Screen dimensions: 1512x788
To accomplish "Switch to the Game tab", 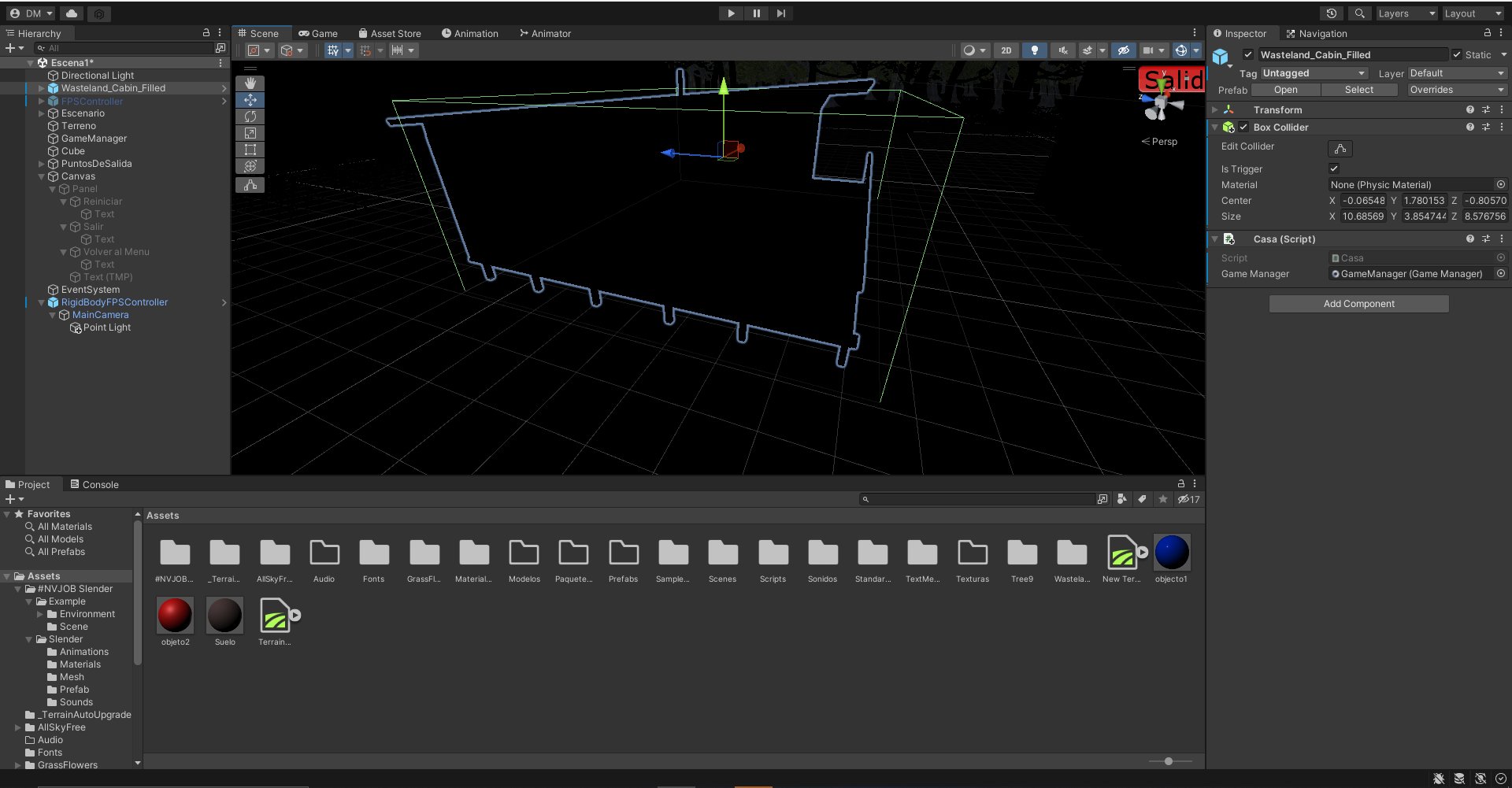I will coord(318,34).
